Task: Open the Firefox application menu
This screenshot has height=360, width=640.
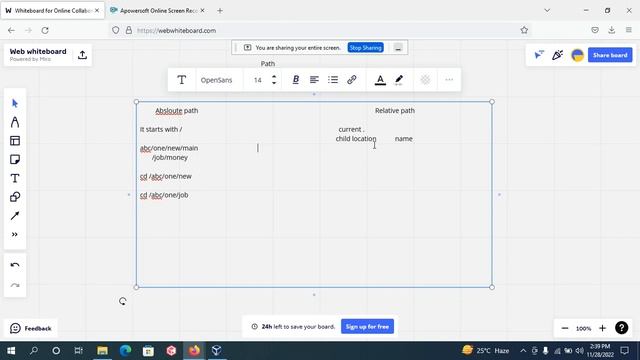Action: [629, 30]
